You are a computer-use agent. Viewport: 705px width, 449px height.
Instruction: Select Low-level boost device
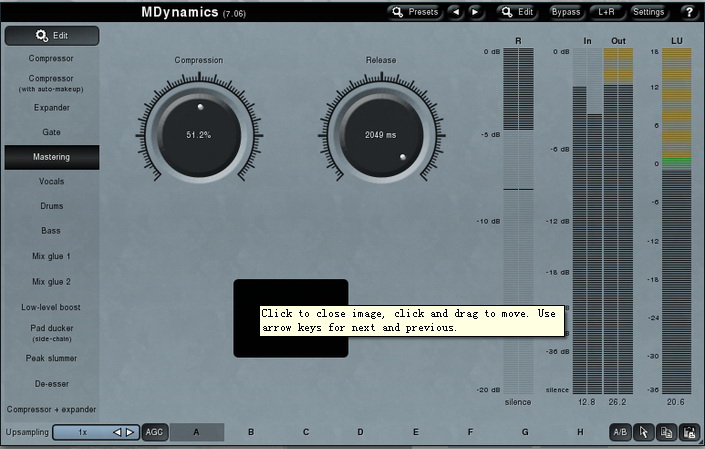tap(51, 307)
